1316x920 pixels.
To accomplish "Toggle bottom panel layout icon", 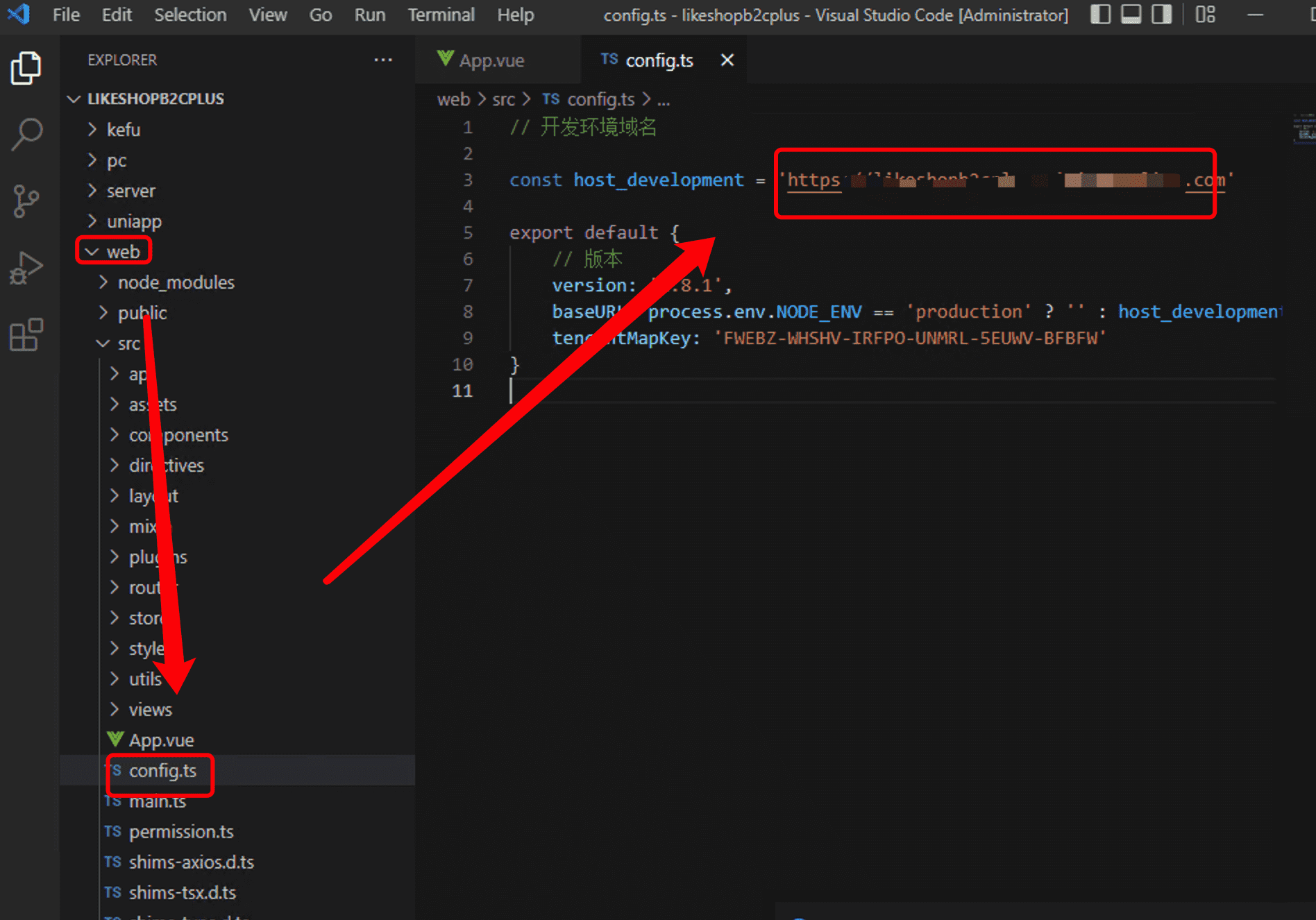I will [x=1131, y=14].
